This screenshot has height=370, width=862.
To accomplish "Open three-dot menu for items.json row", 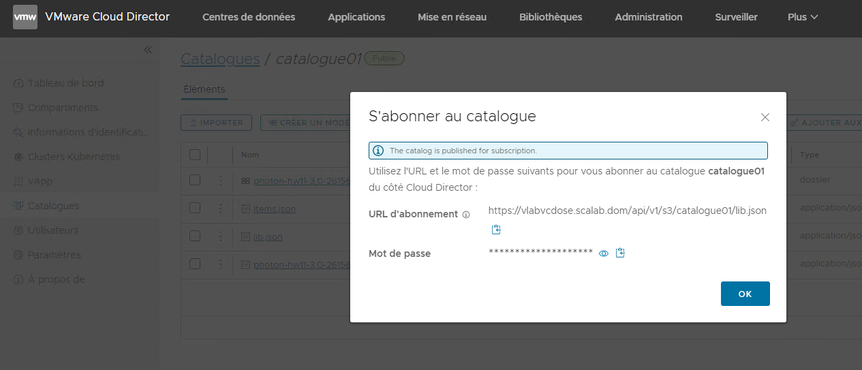I will [x=220, y=208].
